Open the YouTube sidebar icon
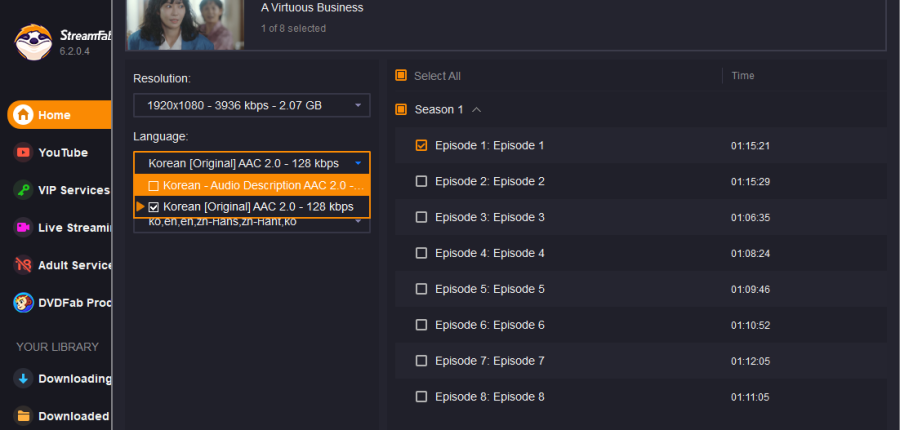 pyautogui.click(x=22, y=153)
